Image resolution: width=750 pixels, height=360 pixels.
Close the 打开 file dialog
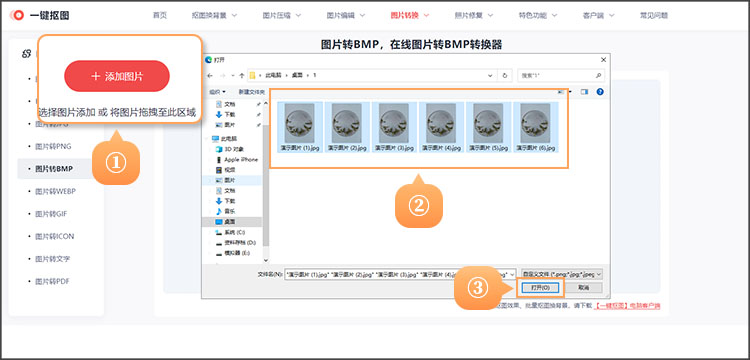(x=604, y=60)
